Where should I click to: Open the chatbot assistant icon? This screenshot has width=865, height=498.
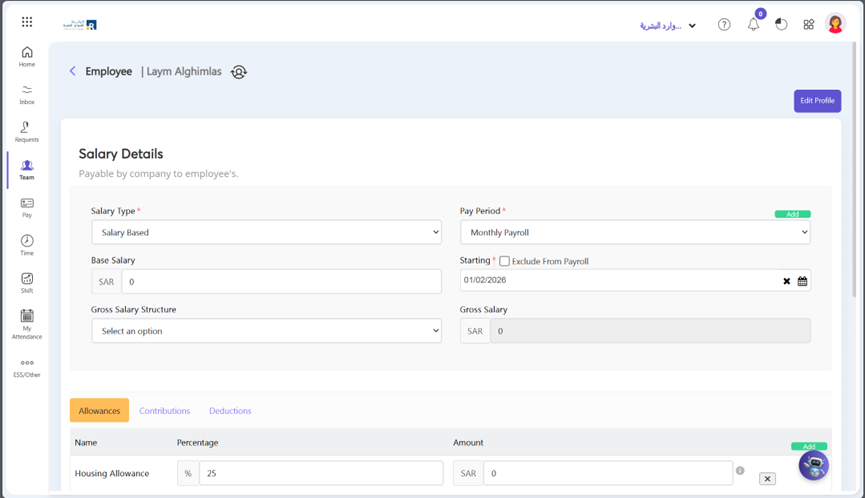(813, 465)
